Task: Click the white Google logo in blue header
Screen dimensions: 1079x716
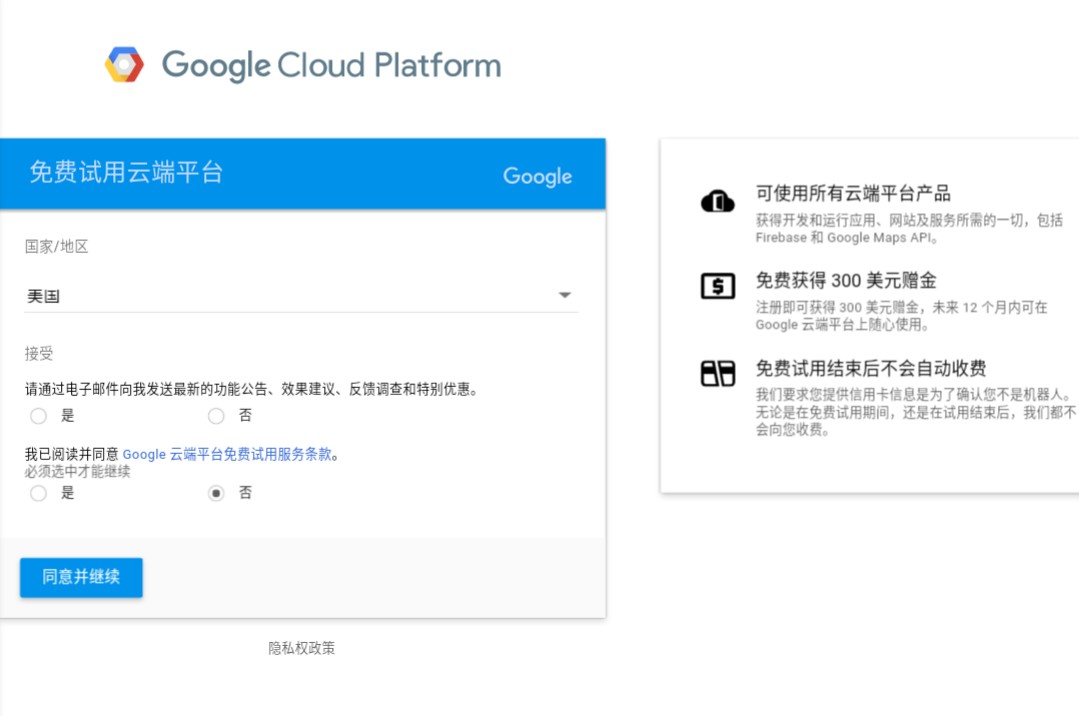Action: [x=537, y=176]
